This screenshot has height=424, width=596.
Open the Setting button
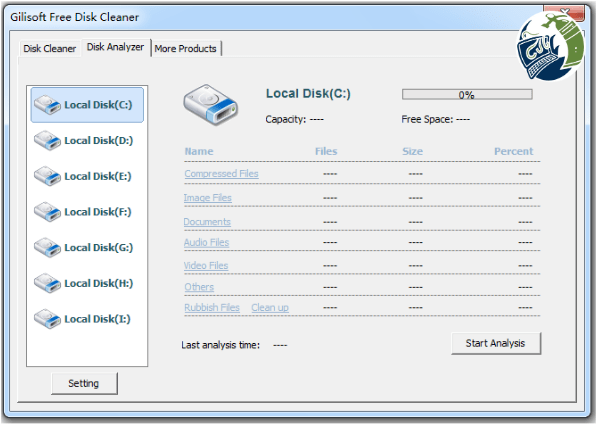coord(84,383)
